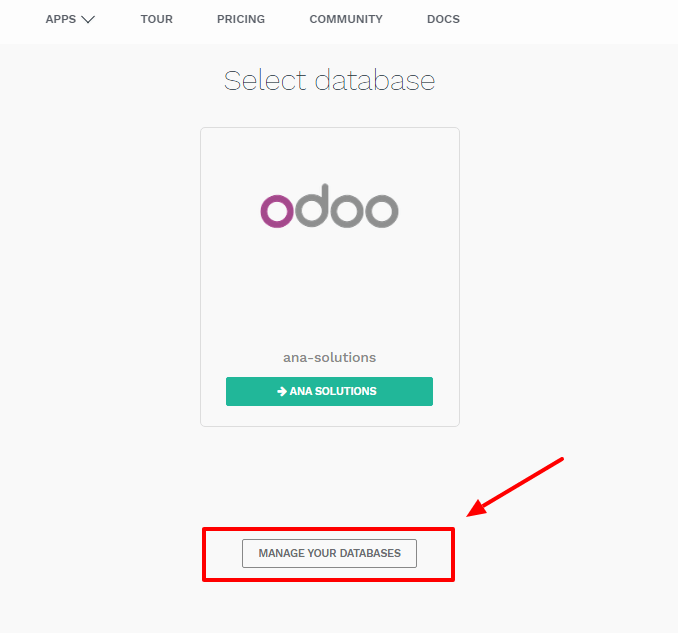Visit the COMMUNITY section
678x633 pixels.
346,19
